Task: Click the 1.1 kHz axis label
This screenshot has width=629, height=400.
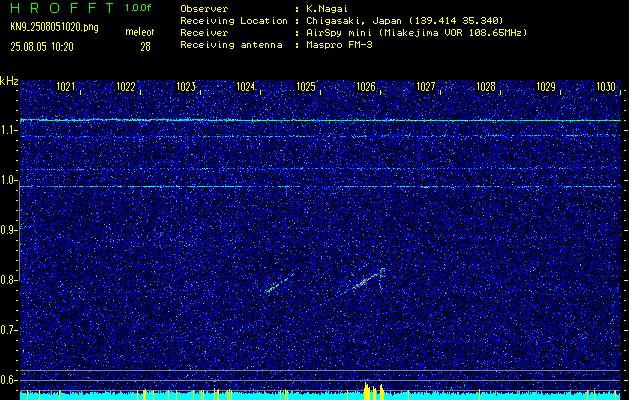Action: [x=7, y=130]
